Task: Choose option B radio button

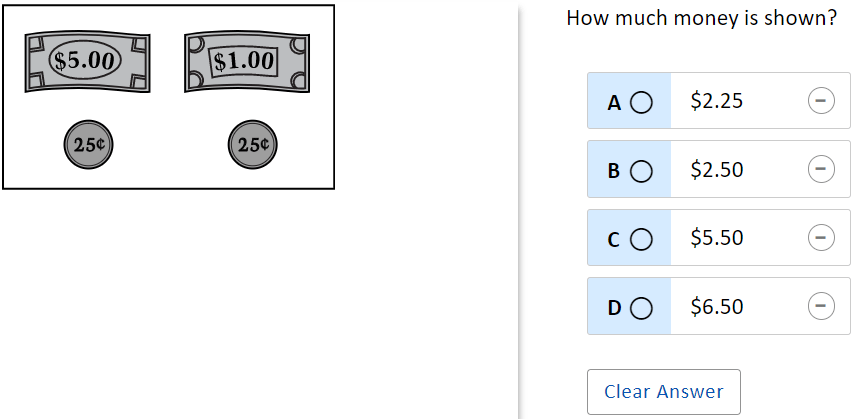Action: [641, 171]
